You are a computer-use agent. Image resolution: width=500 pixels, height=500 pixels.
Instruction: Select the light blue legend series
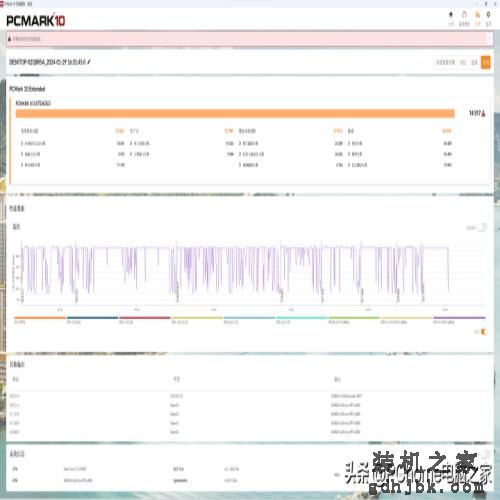249,320
